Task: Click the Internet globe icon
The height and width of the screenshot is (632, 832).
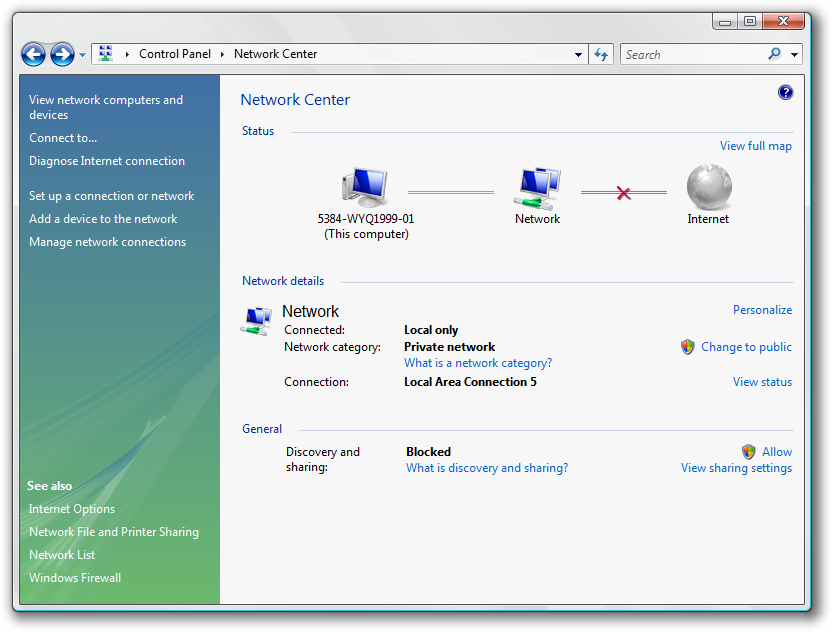Action: [708, 188]
